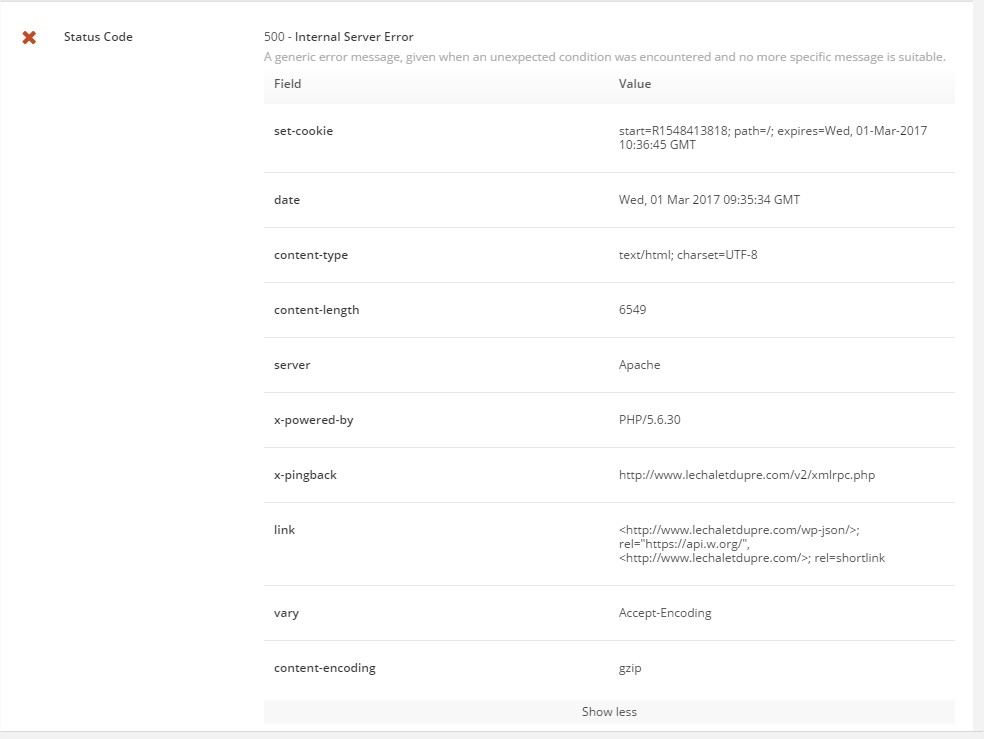Select the set-cookie field row
Image resolution: width=984 pixels, height=739 pixels.
coord(609,138)
